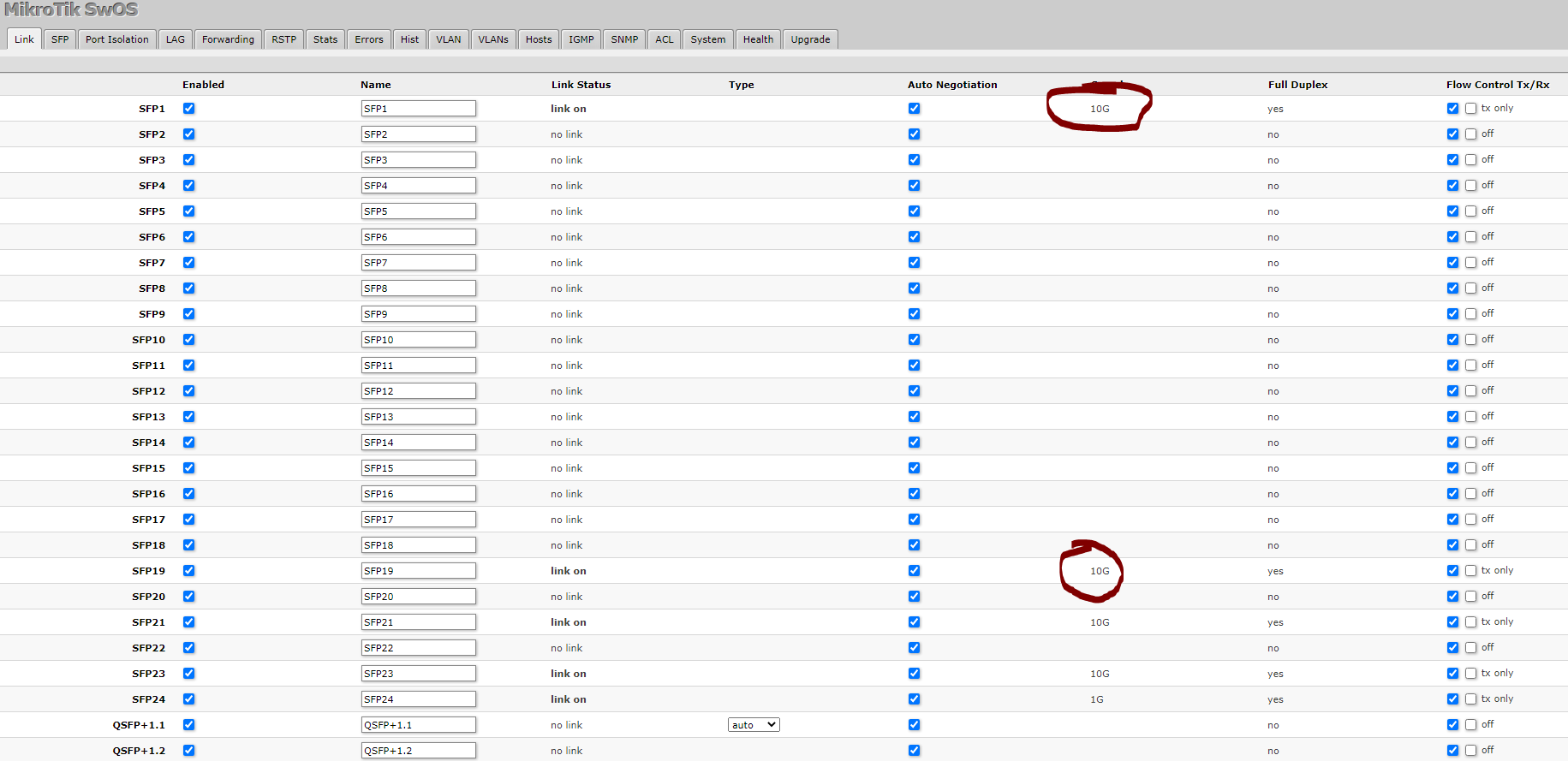Screen dimensions: 1568x761
Task: Toggle Flow Control Tx for SFP19
Action: coord(1452,570)
